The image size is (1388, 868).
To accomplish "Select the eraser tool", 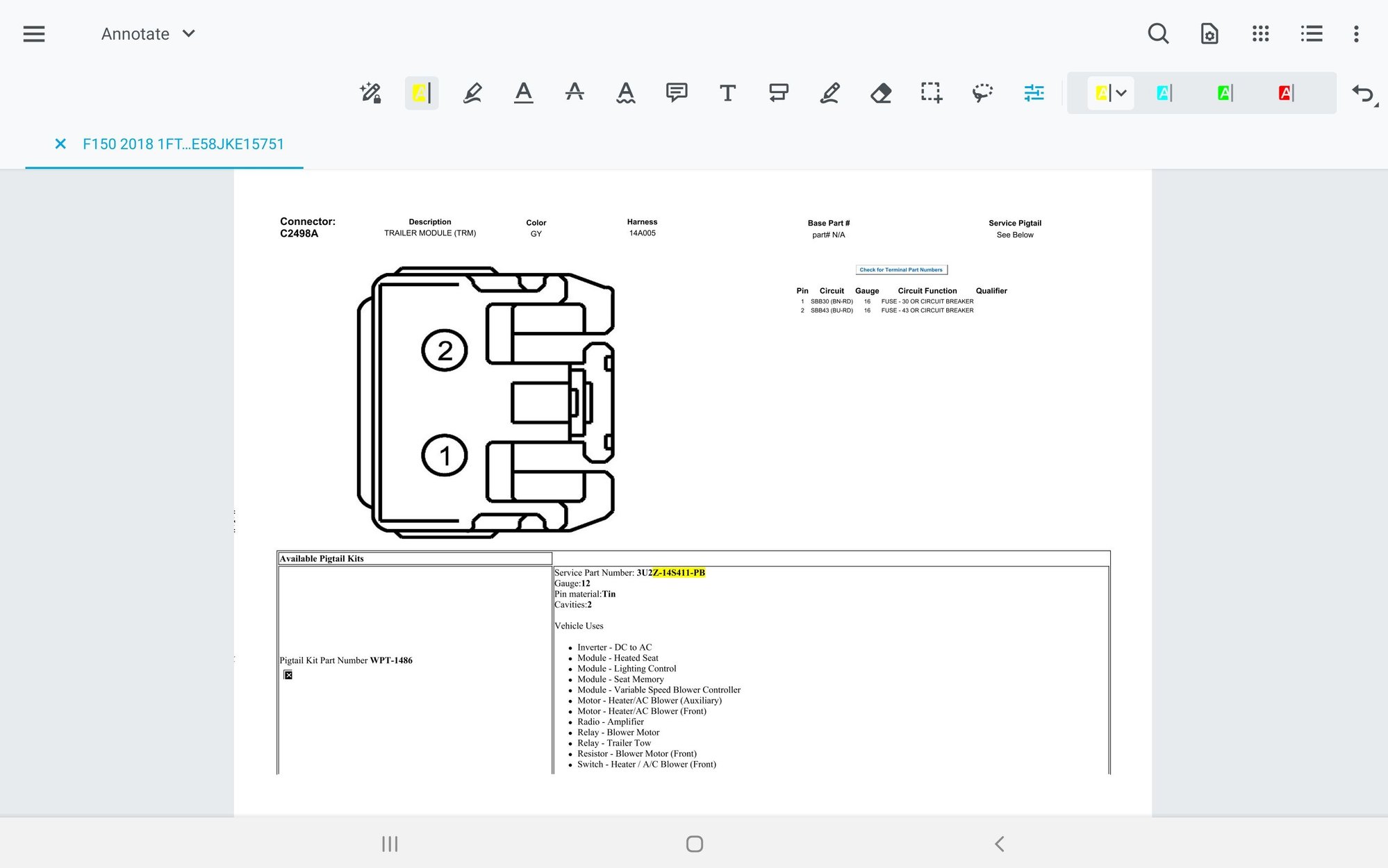I will pyautogui.click(x=880, y=92).
